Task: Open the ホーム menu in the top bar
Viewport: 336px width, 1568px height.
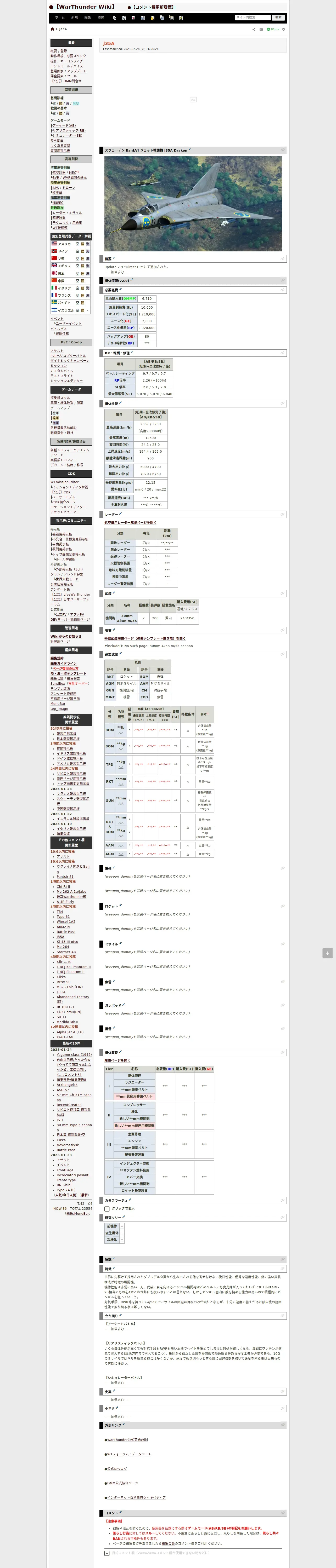Action: 60,18
